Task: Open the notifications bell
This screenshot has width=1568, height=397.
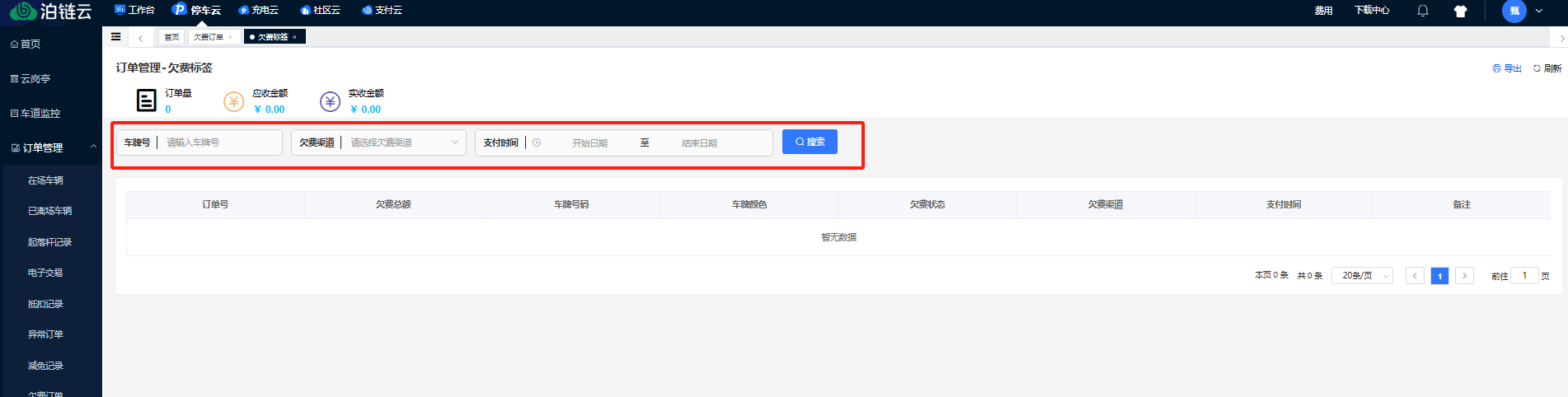Action: (1423, 11)
